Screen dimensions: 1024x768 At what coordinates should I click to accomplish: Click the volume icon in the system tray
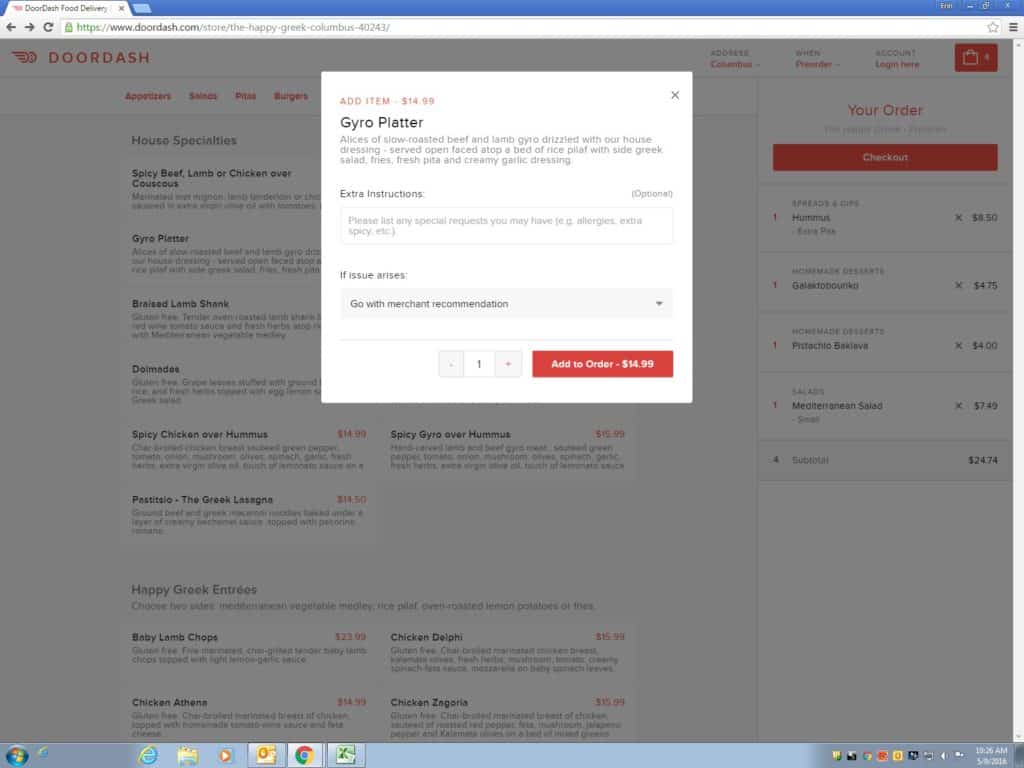click(x=944, y=756)
